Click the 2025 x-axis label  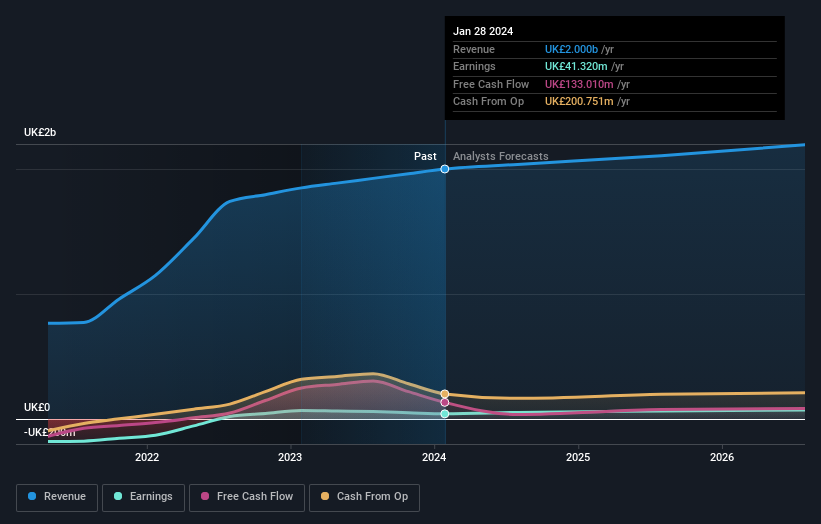point(578,457)
